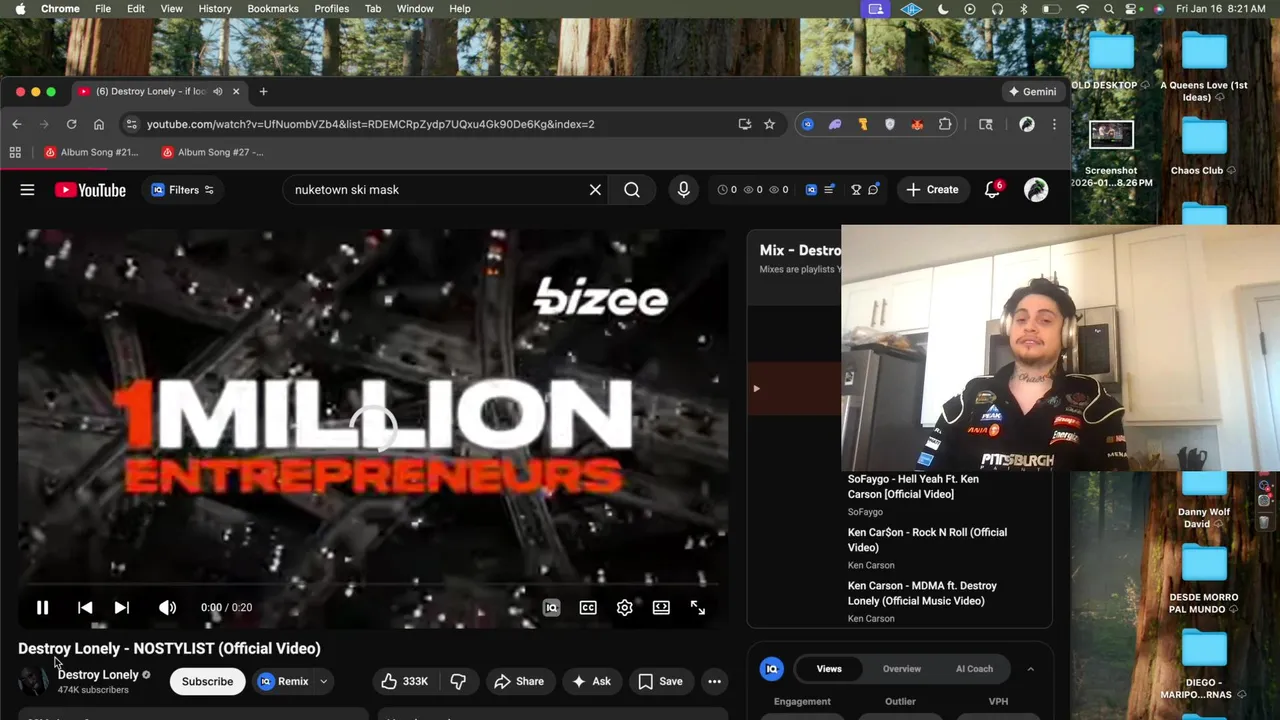Enter fullscreen on the video player

[x=698, y=607]
